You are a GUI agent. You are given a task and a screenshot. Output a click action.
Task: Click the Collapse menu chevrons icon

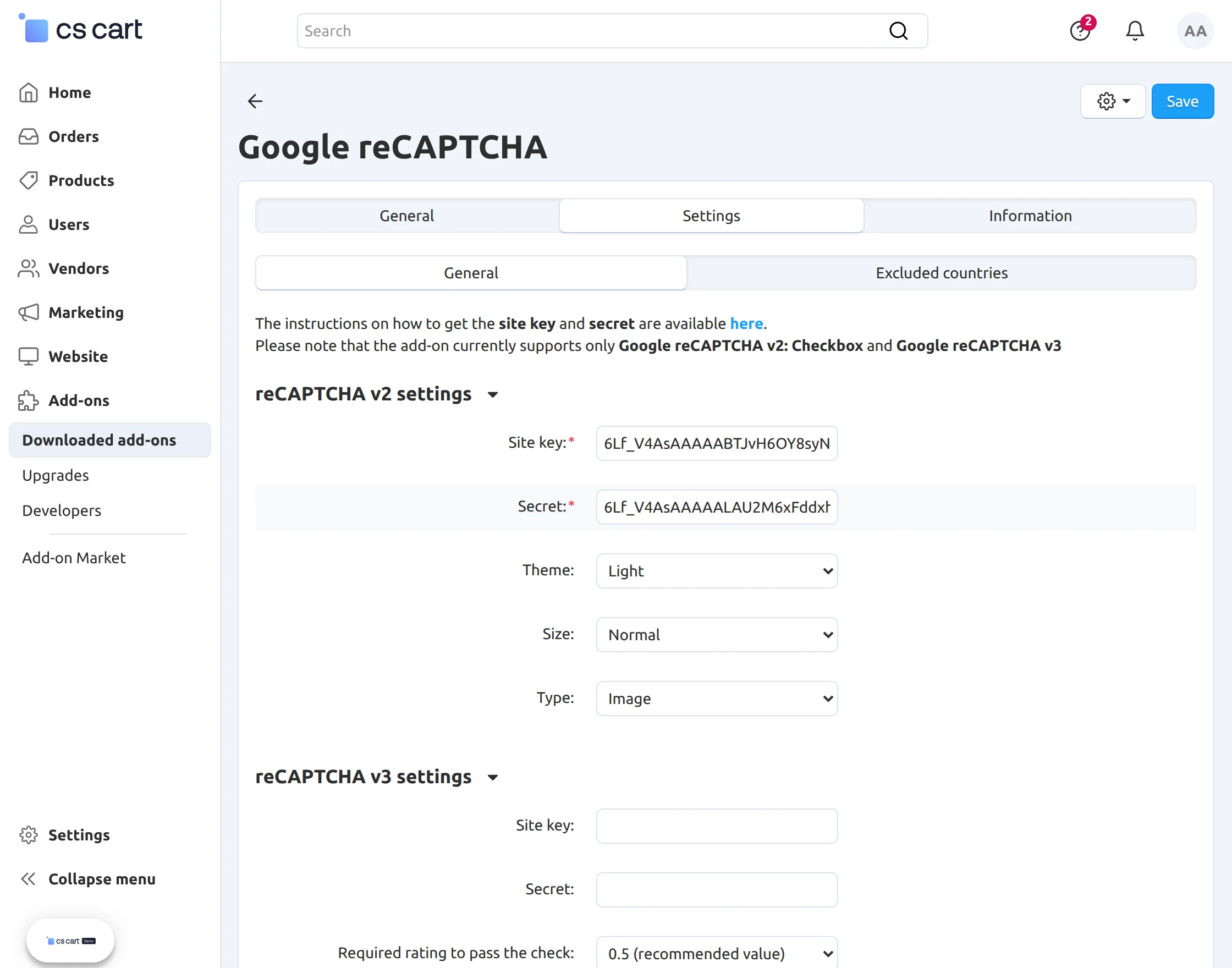click(x=29, y=879)
